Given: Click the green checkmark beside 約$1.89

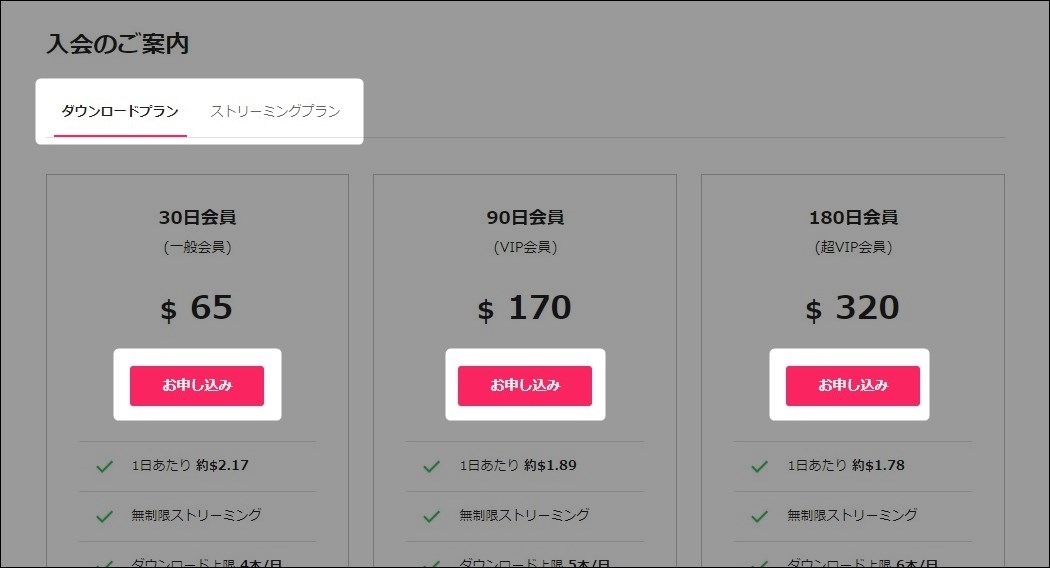Looking at the screenshot, I should click(x=431, y=466).
